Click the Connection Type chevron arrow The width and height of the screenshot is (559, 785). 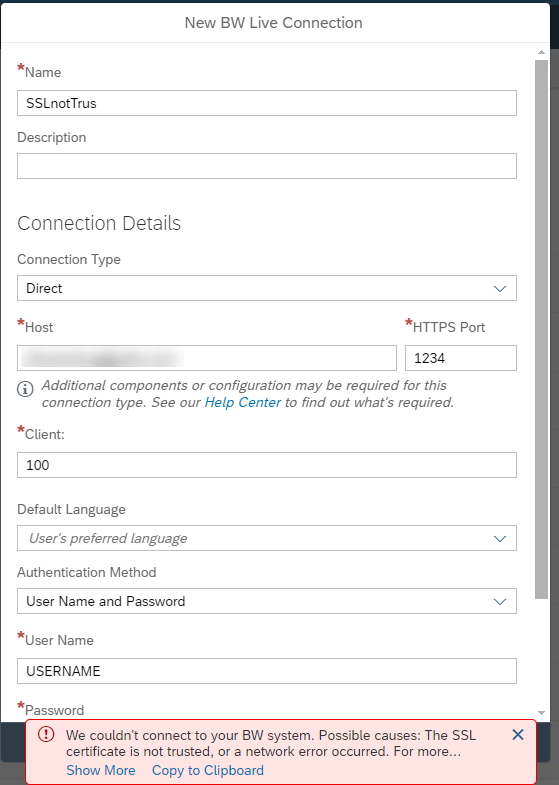500,289
